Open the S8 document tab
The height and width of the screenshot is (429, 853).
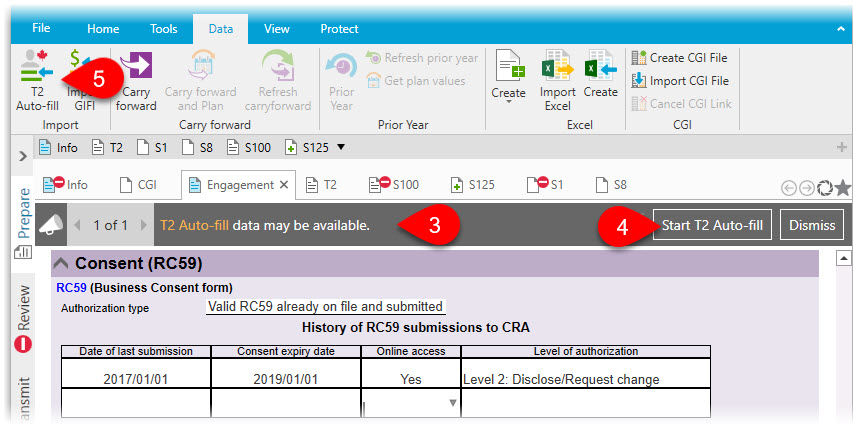pos(611,185)
